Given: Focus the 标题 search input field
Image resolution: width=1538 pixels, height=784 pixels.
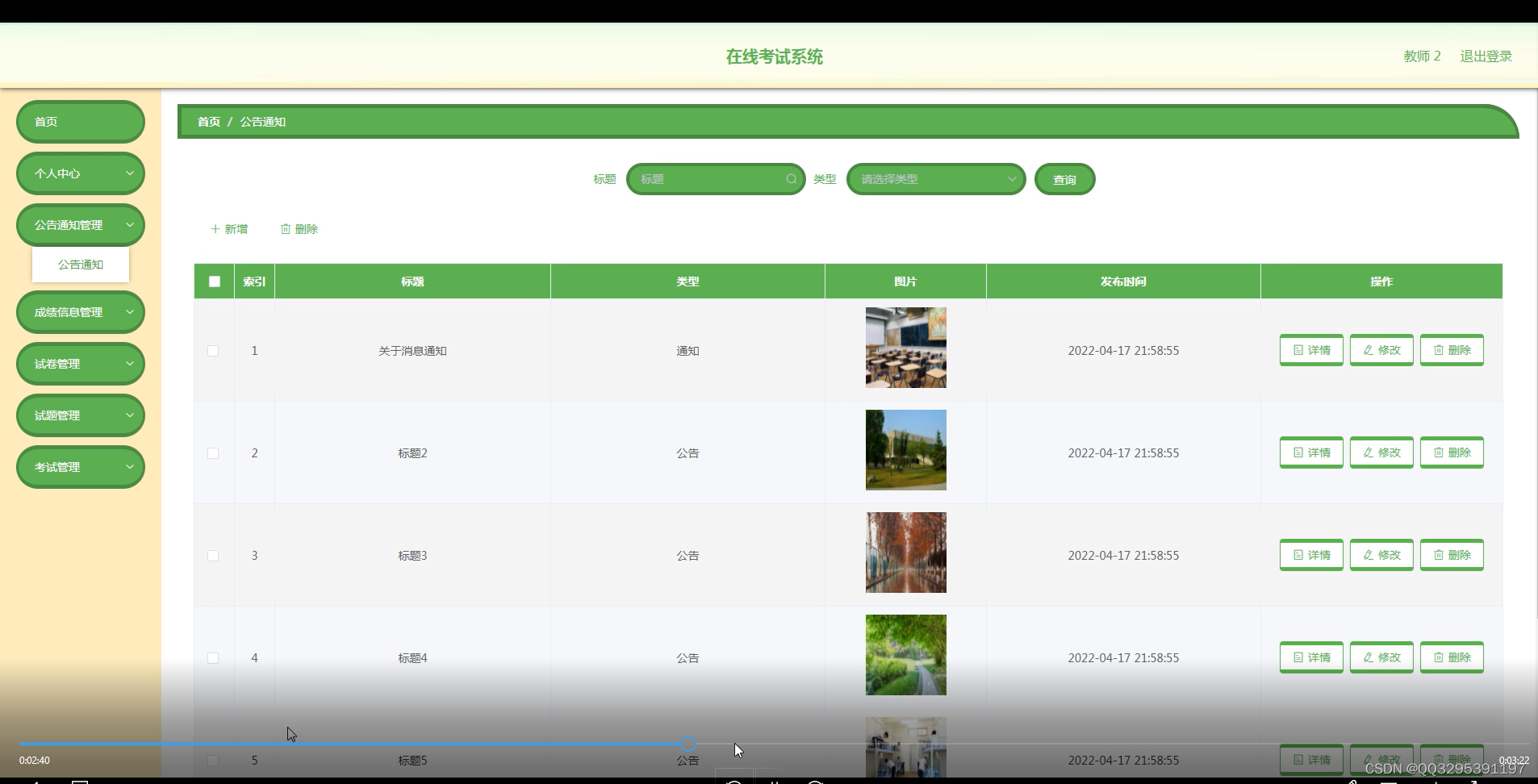Looking at the screenshot, I should (716, 179).
